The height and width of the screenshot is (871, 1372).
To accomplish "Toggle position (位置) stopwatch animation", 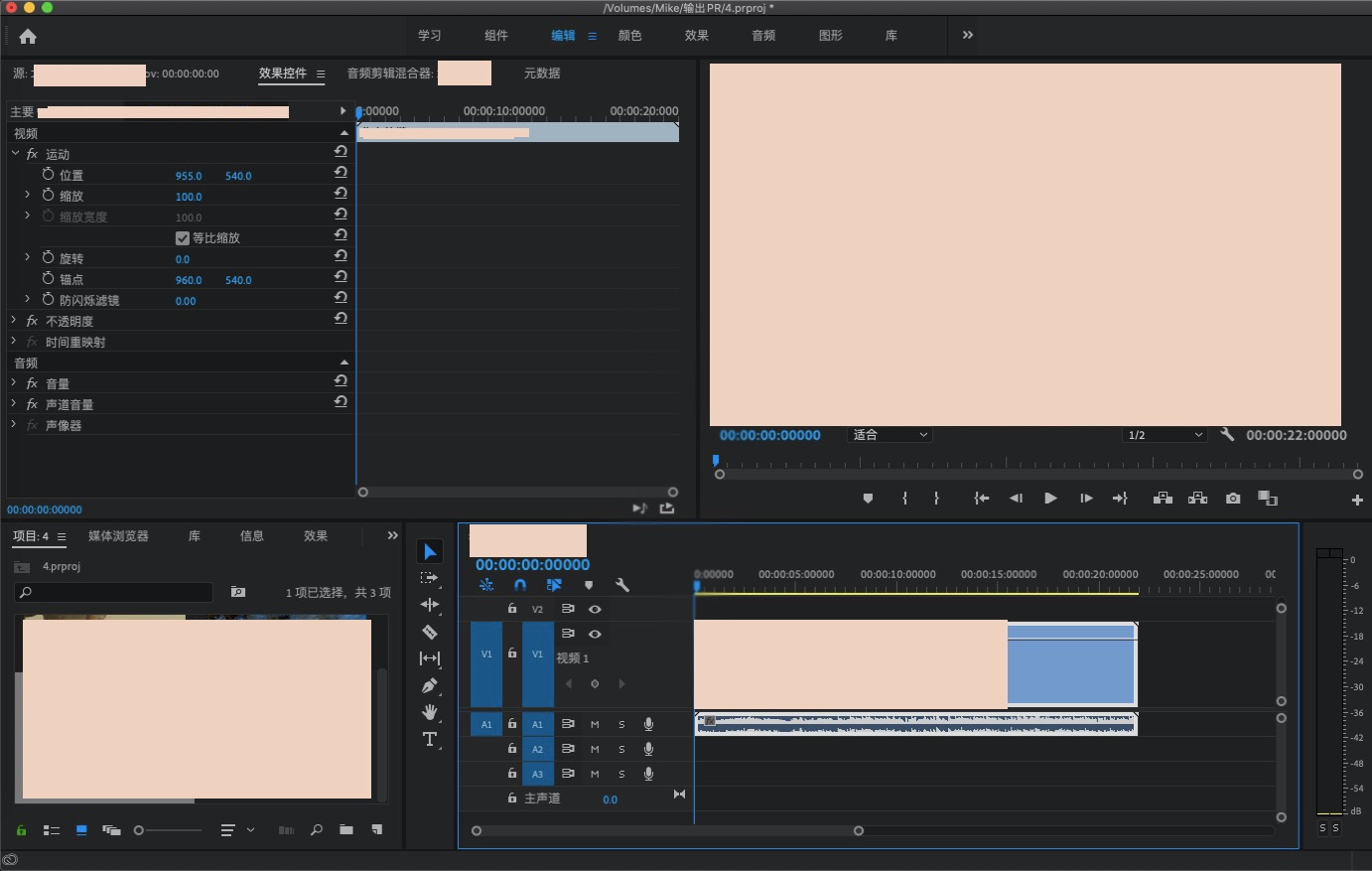I will tap(48, 174).
